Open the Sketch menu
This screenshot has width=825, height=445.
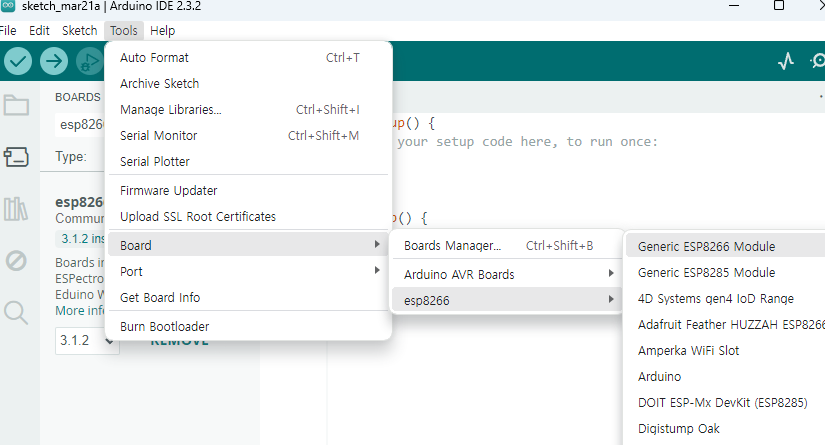click(79, 31)
